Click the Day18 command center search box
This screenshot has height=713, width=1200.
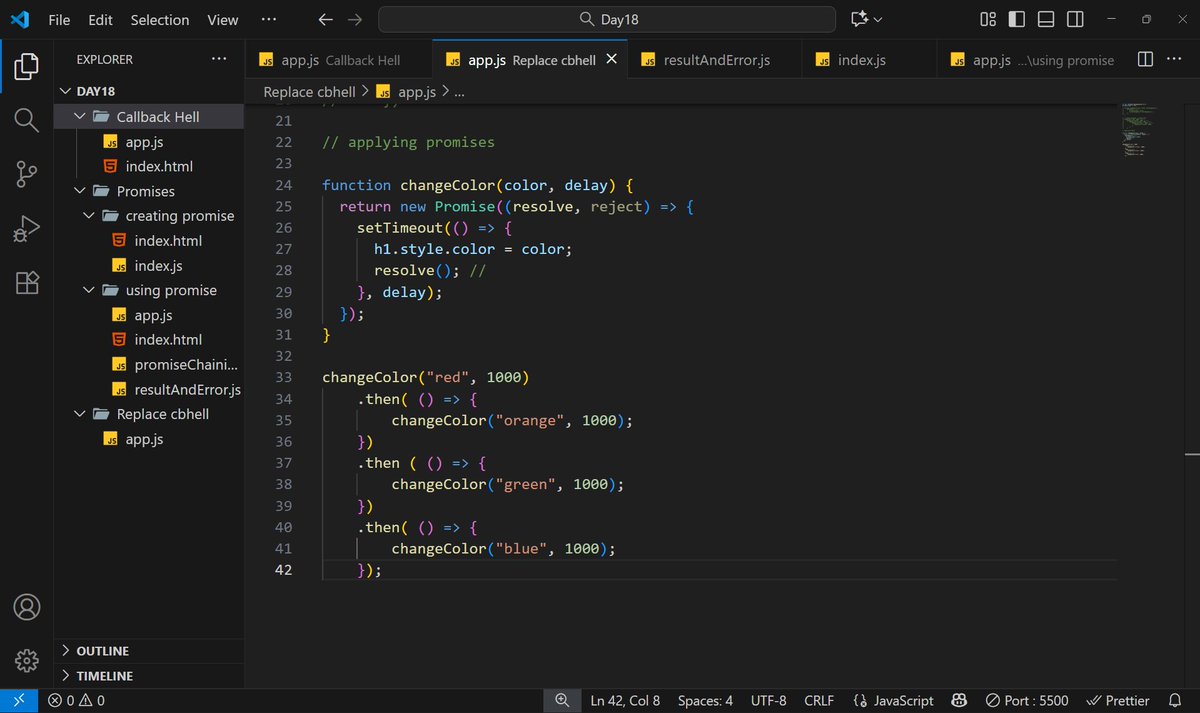(607, 19)
